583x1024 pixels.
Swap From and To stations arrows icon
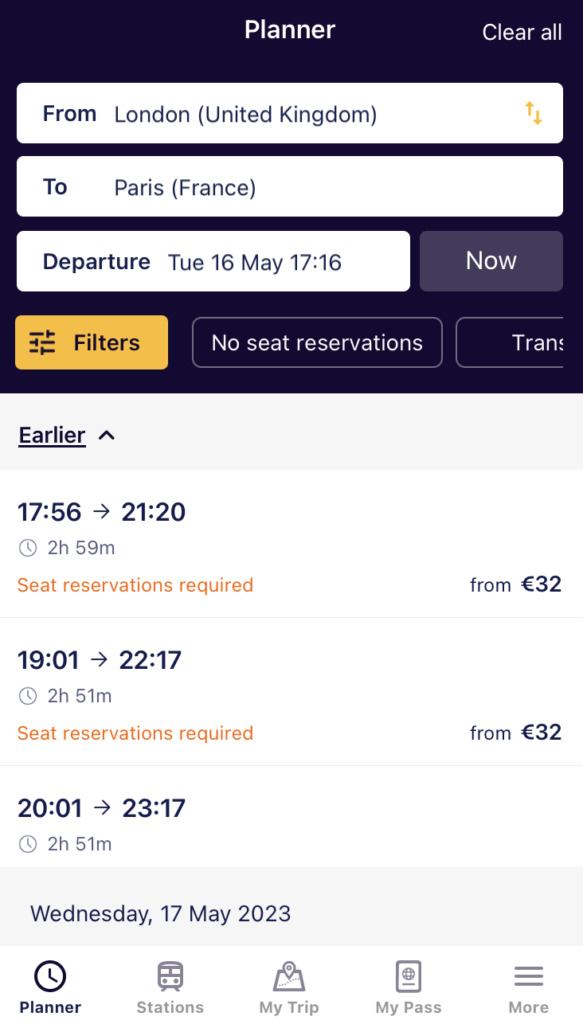[533, 114]
